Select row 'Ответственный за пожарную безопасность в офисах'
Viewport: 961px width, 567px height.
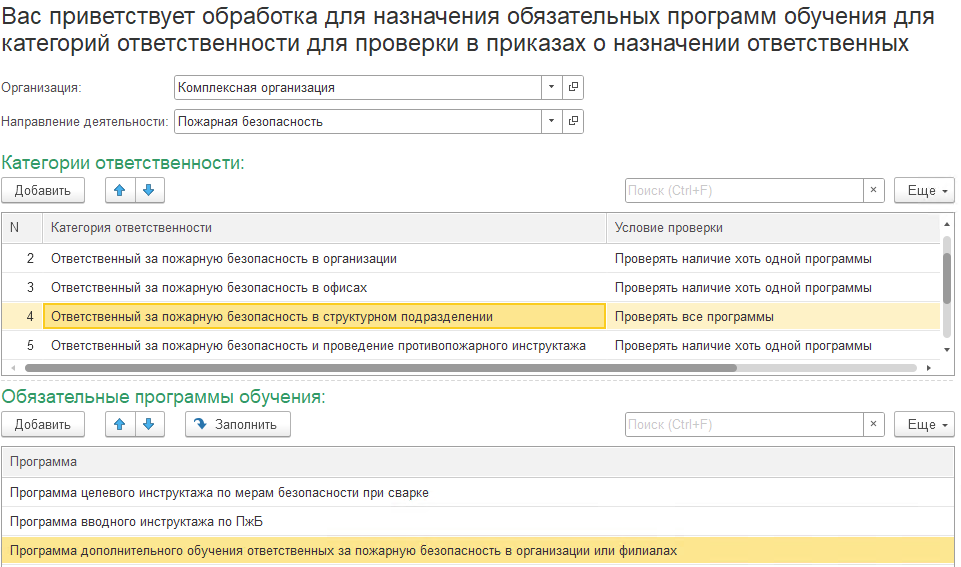(209, 287)
